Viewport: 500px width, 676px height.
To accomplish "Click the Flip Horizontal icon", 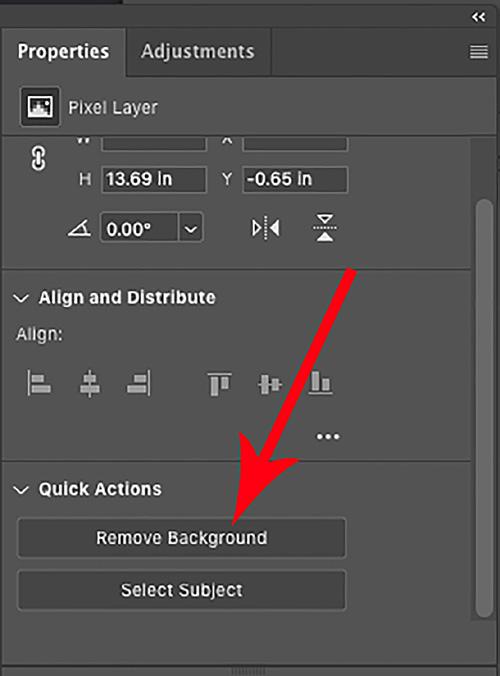I will (266, 228).
